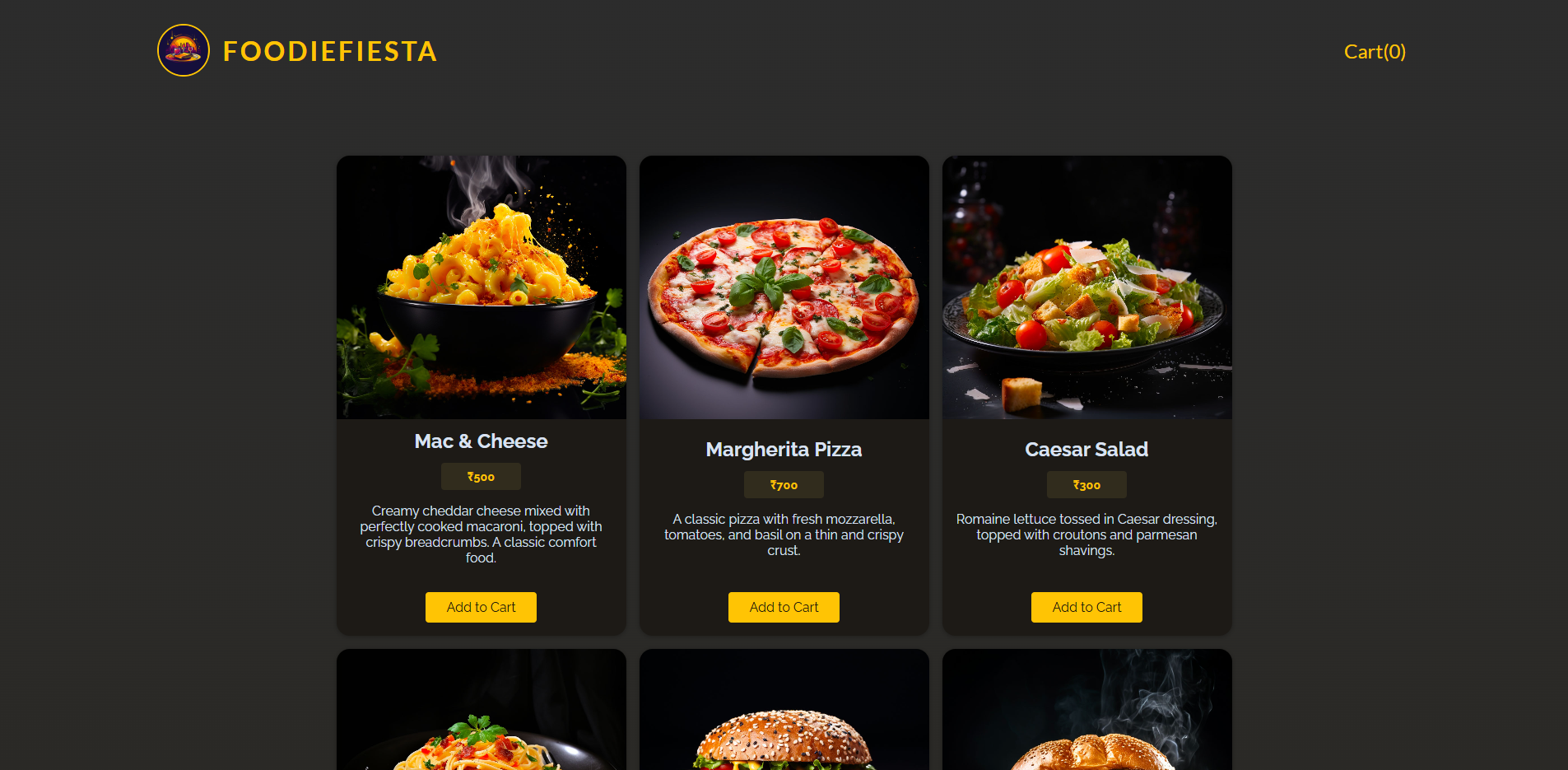
Task: Click the ₹700 price tag
Action: 784,485
